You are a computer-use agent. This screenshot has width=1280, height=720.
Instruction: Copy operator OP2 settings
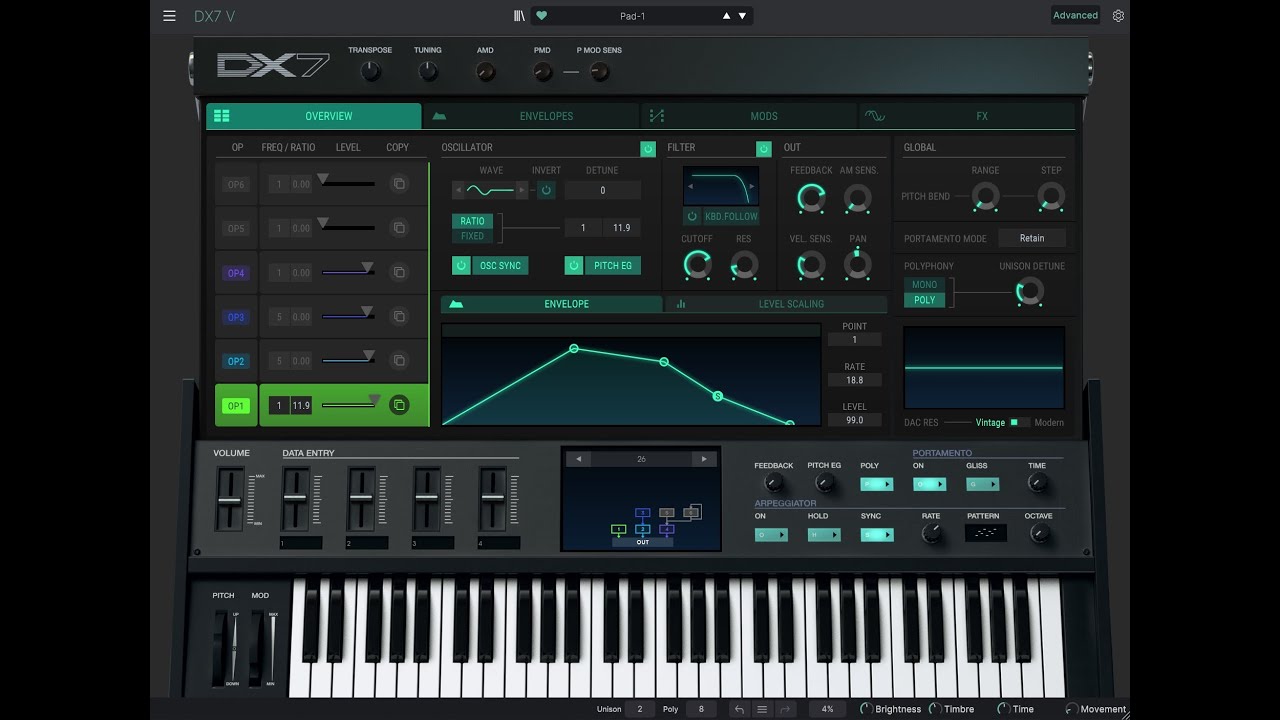399,361
